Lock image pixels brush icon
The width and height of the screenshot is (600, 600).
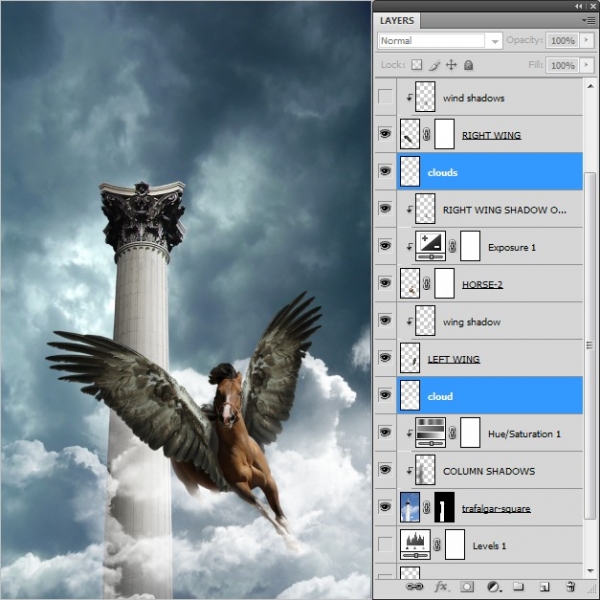point(434,65)
